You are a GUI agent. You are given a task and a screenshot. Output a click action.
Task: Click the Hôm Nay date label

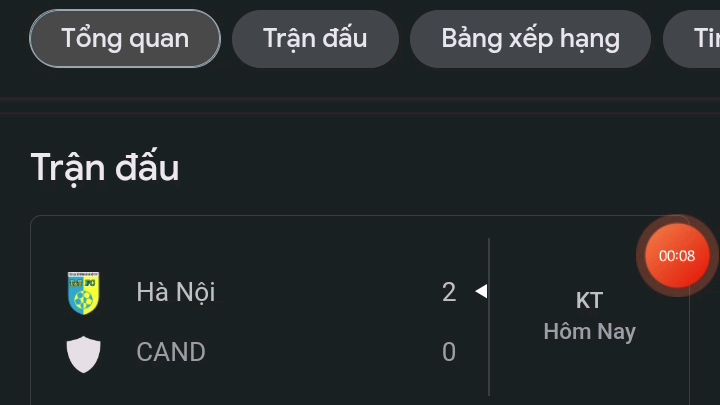[590, 332]
